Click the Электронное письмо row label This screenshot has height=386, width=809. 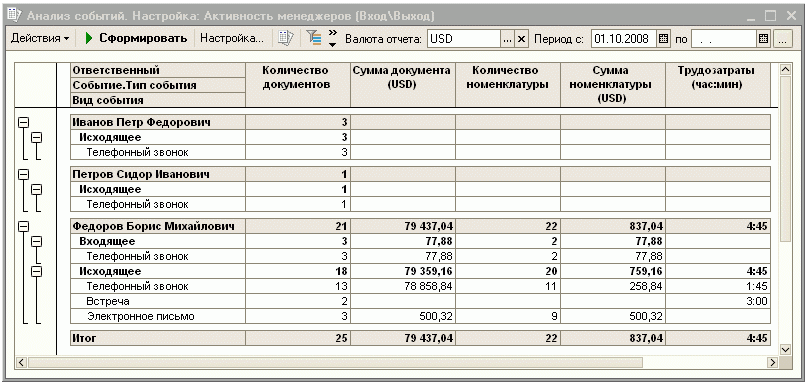(x=140, y=316)
